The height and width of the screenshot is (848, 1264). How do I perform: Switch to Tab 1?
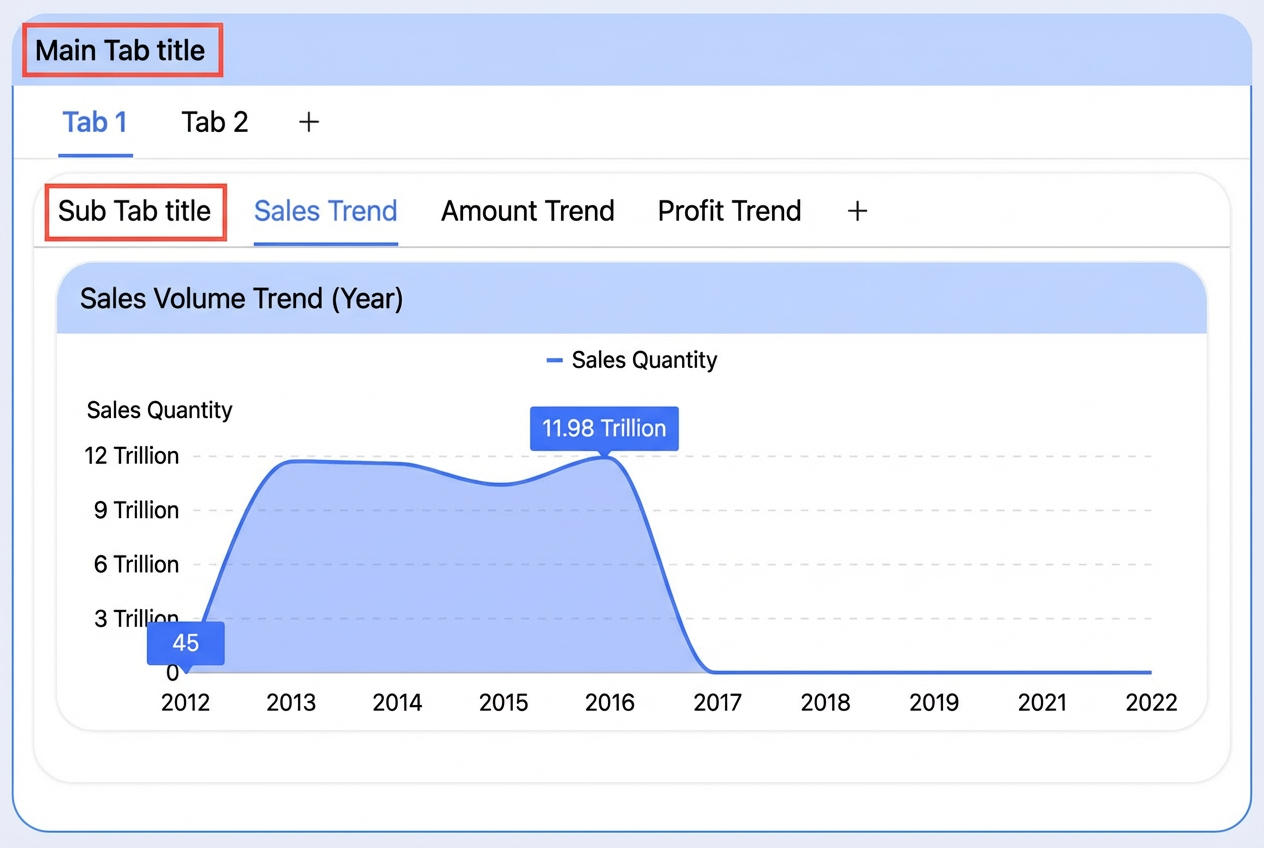coord(95,122)
